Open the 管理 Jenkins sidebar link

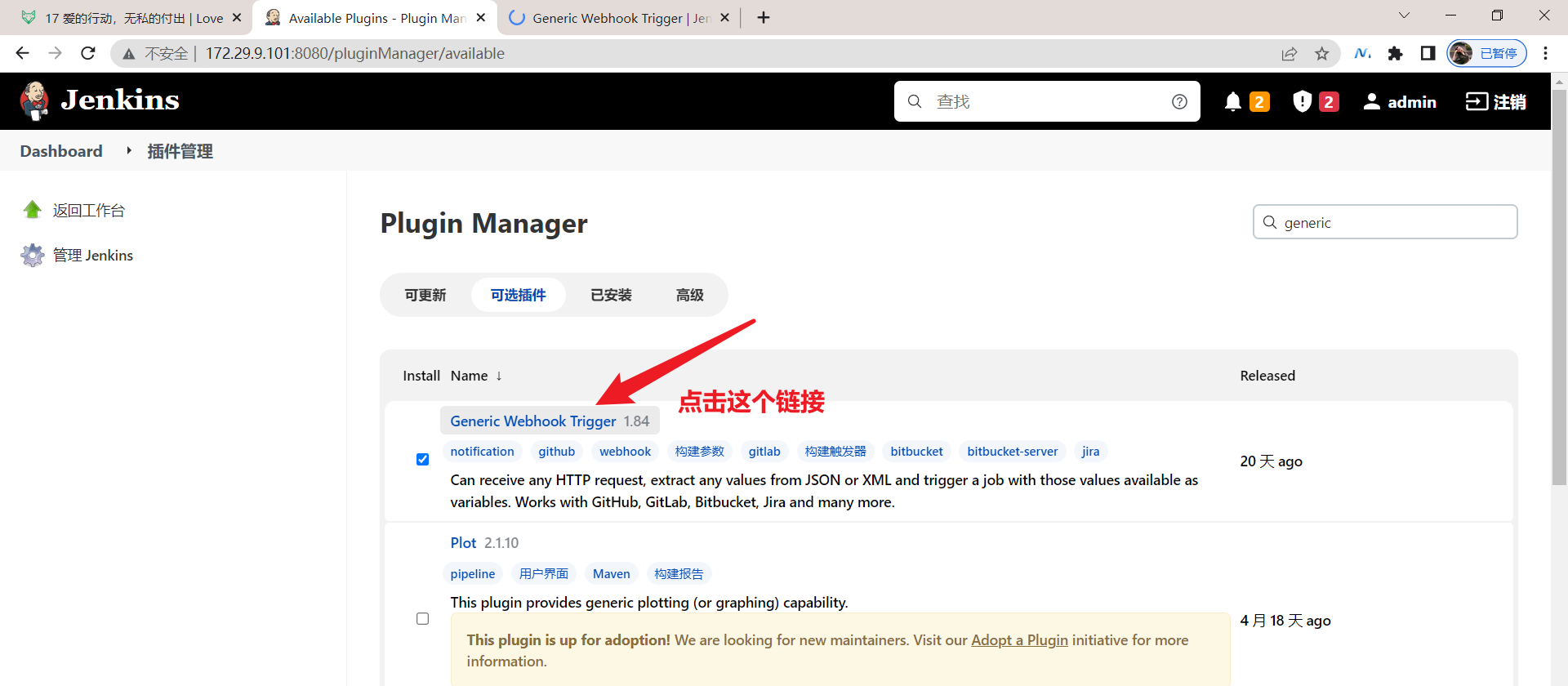point(92,255)
